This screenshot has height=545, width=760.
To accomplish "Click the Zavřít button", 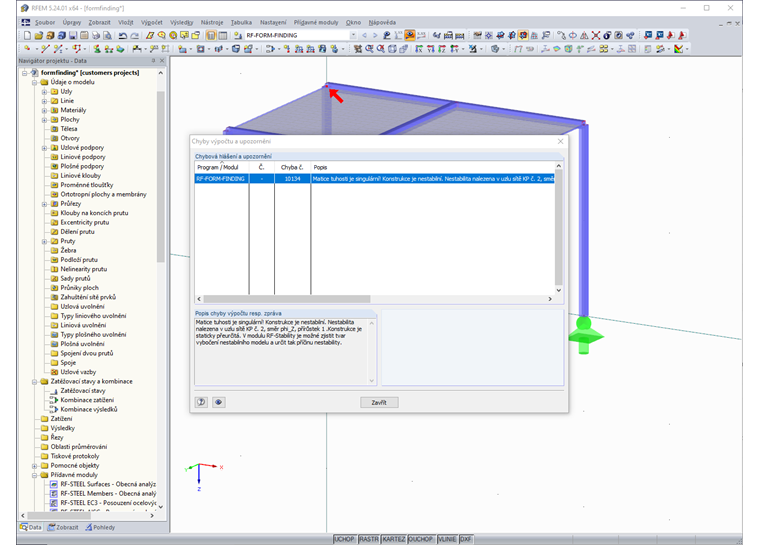I will click(379, 402).
